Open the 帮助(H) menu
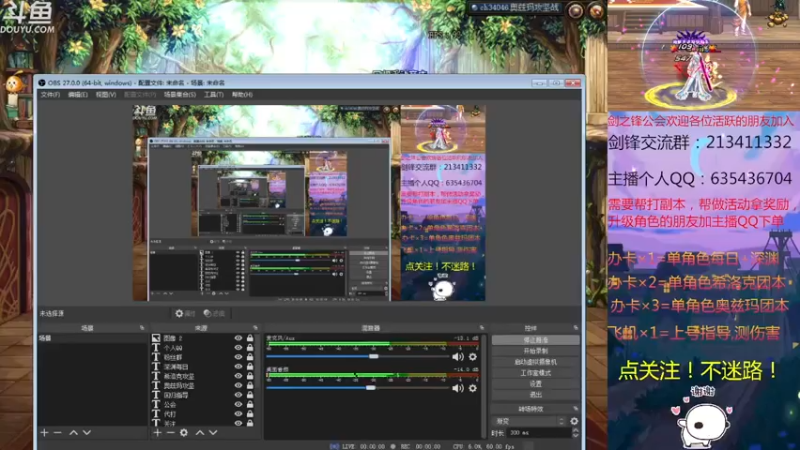Image resolution: width=800 pixels, height=450 pixels. (x=242, y=95)
